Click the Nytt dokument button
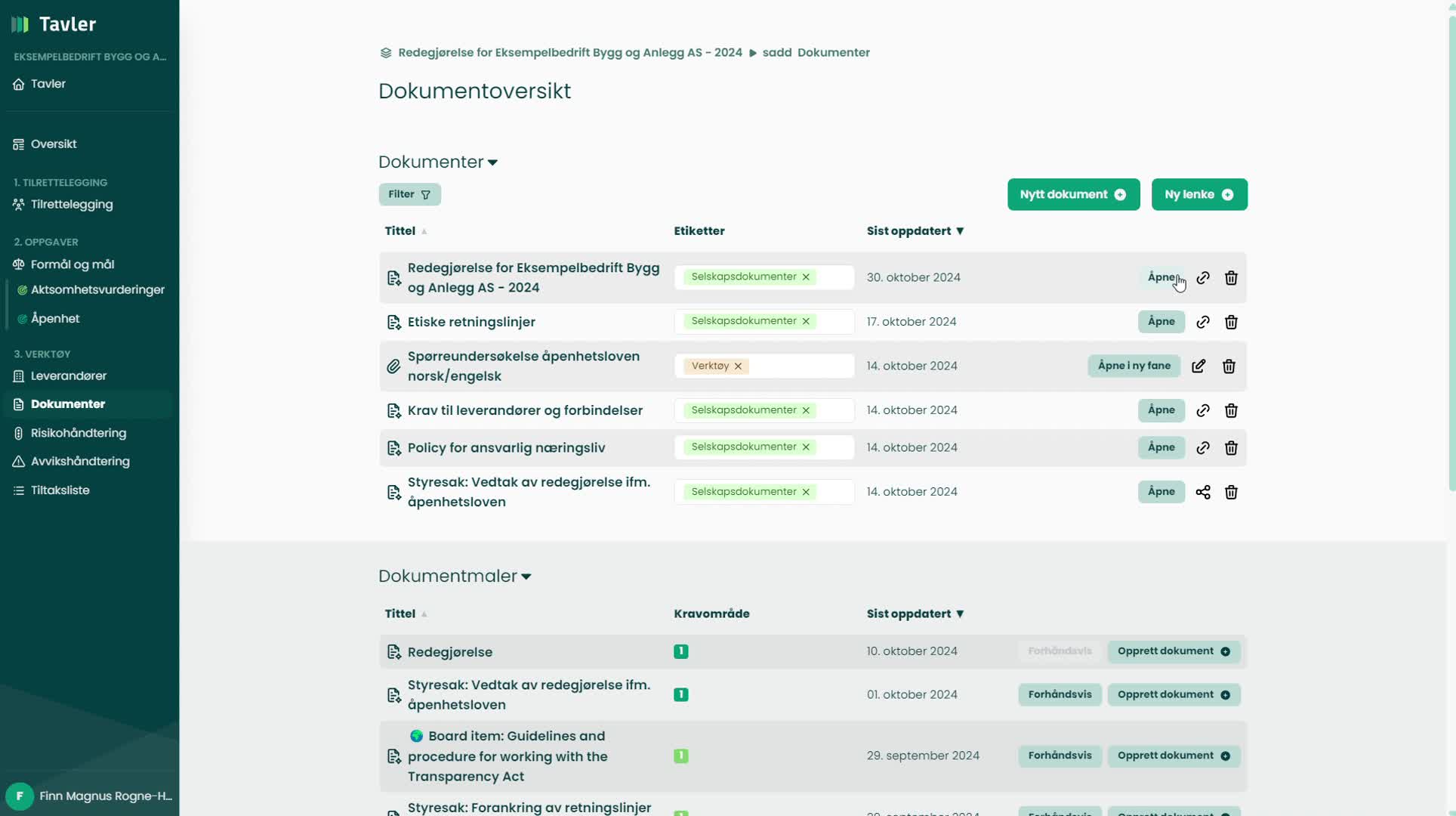The width and height of the screenshot is (1456, 816). pos(1073,195)
